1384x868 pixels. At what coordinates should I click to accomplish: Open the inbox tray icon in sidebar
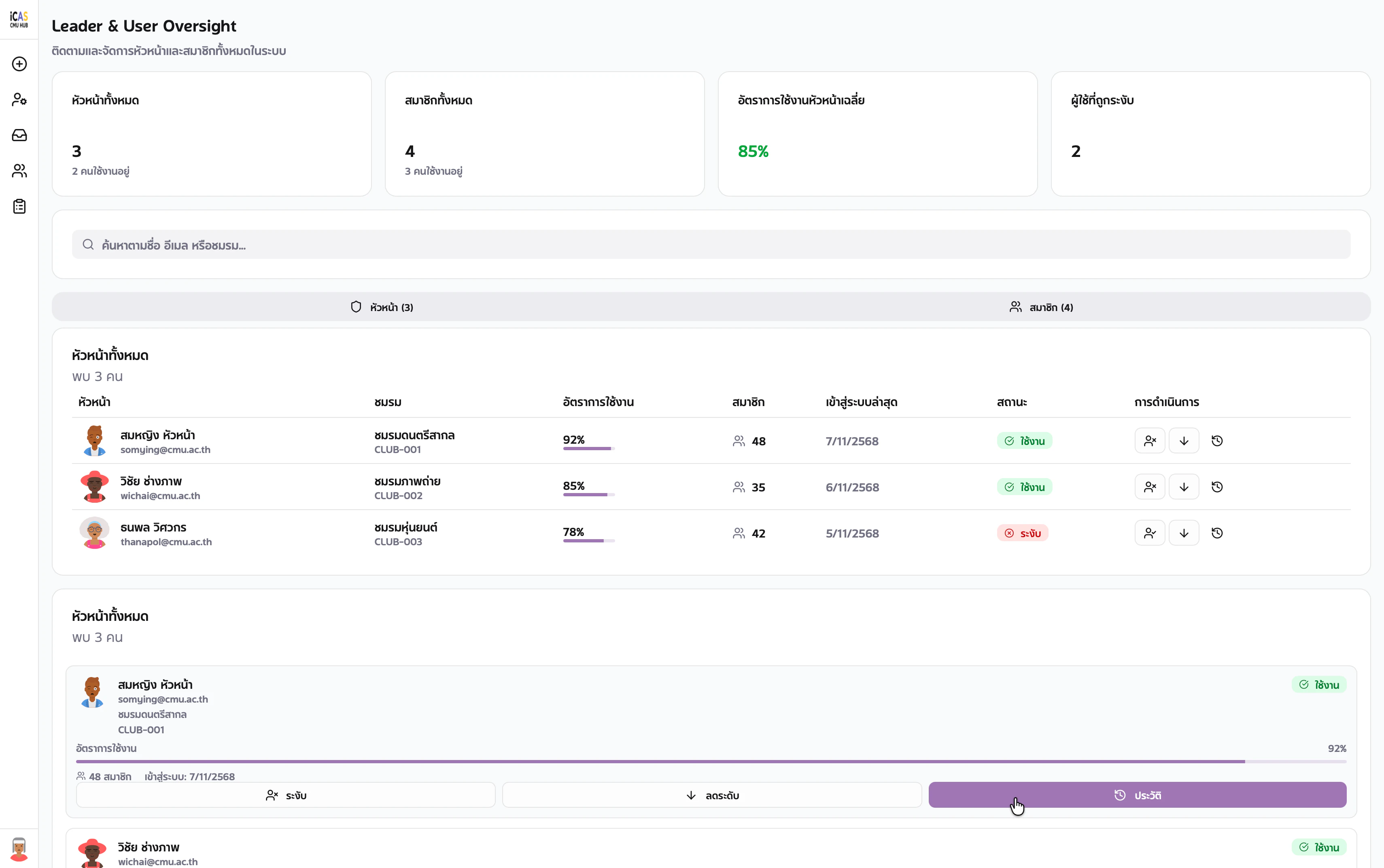pos(19,135)
